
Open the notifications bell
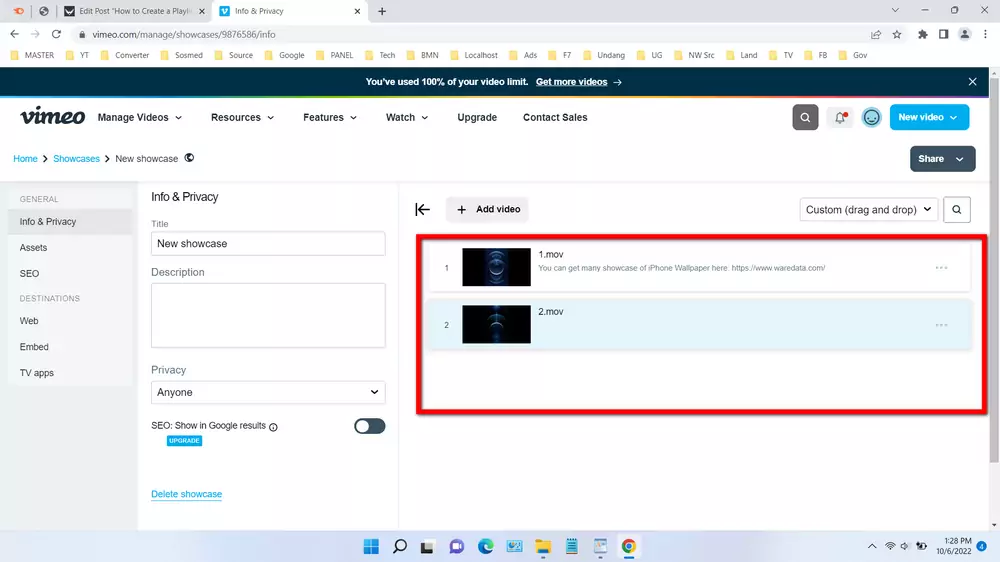[840, 117]
